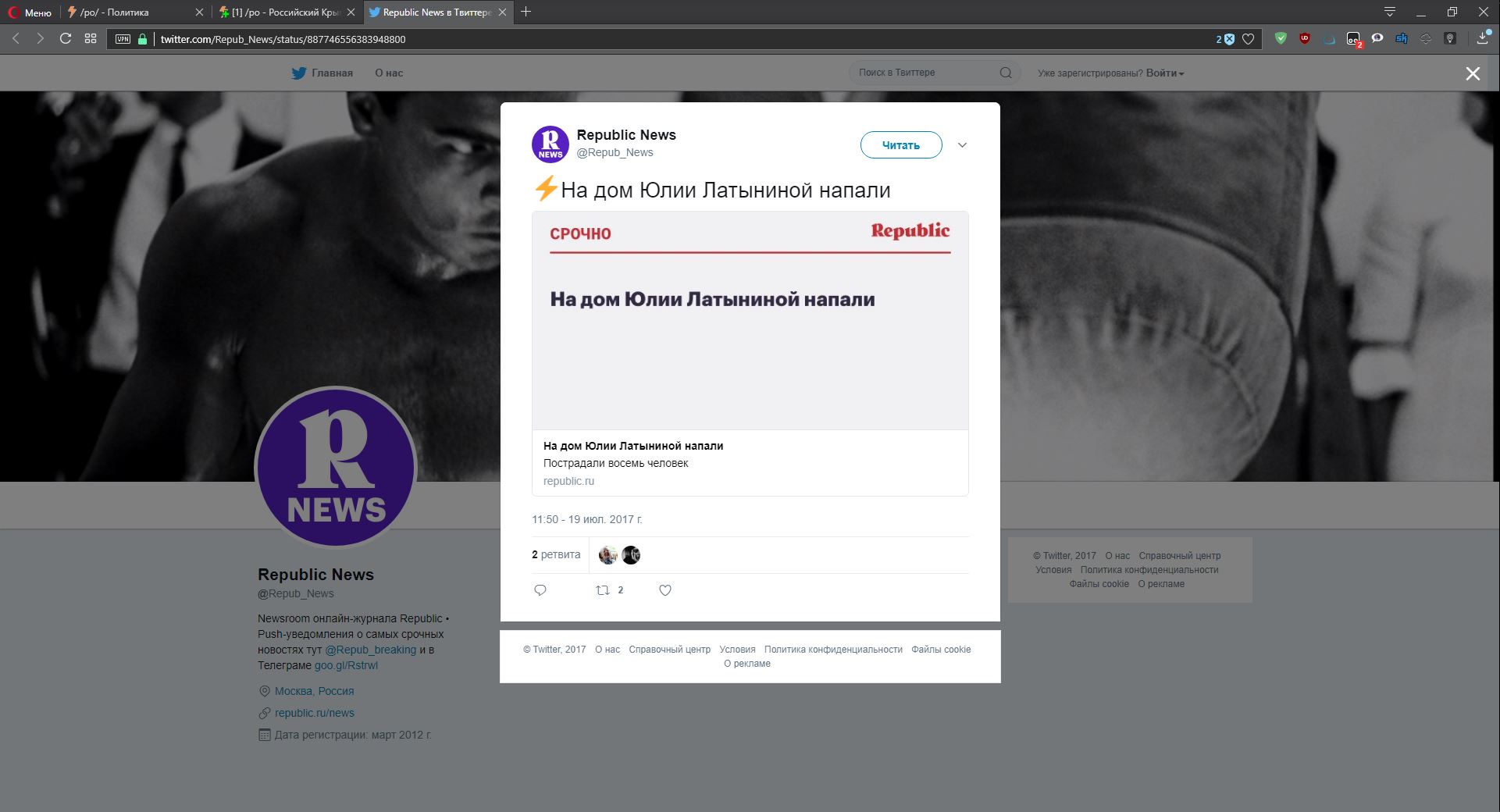Close the tweet overlay with X

[1473, 73]
